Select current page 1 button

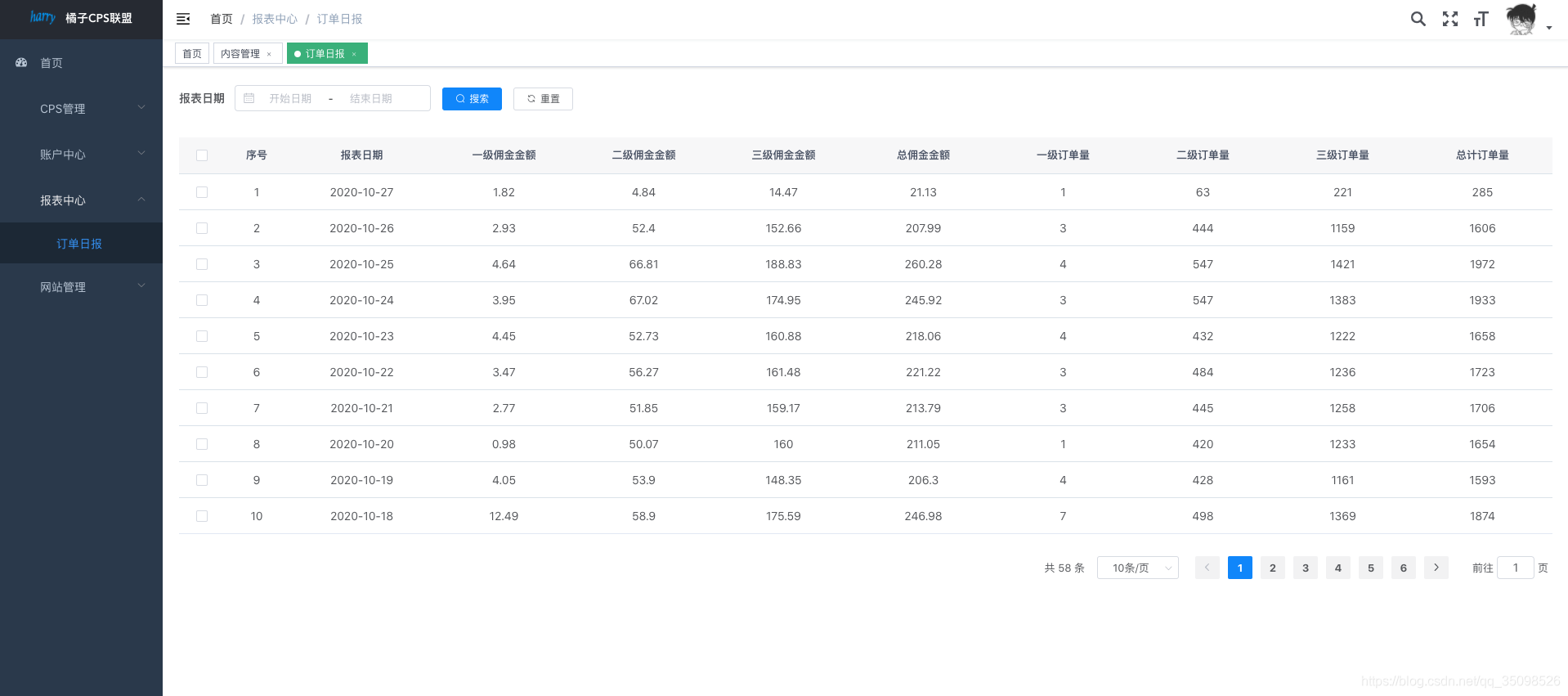(1239, 568)
